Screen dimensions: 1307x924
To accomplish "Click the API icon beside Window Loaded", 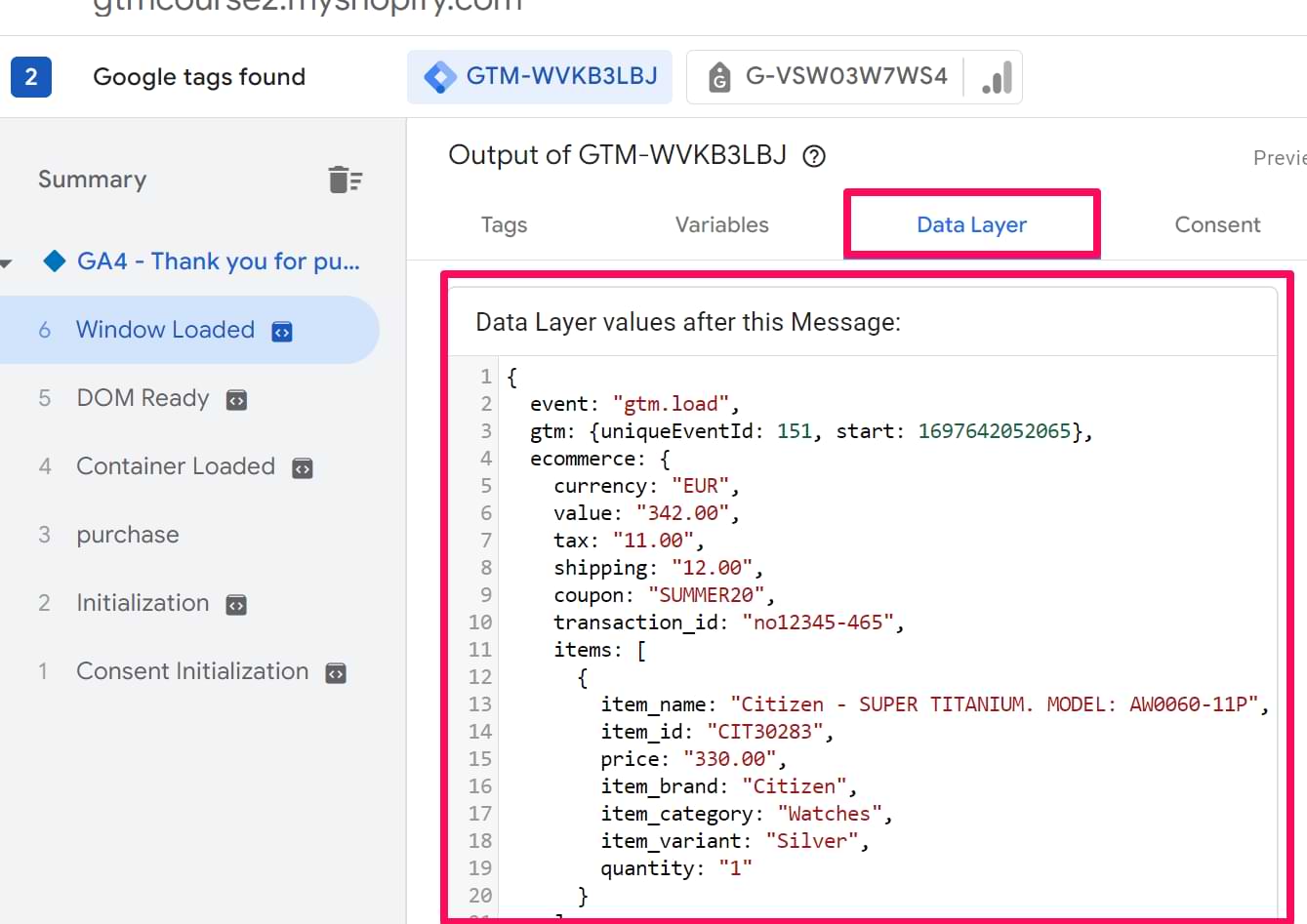I will 282,332.
